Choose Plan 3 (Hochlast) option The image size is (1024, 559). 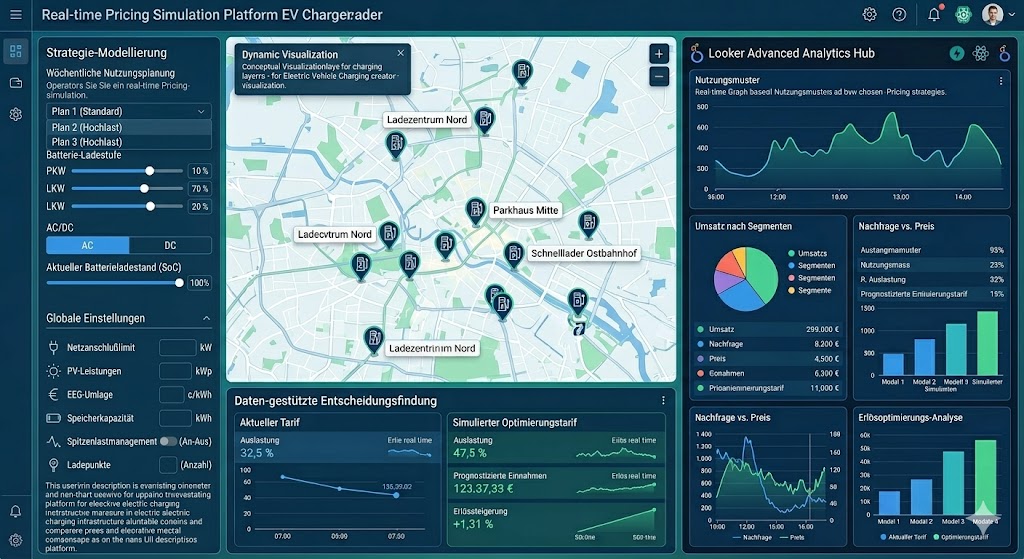[129, 142]
